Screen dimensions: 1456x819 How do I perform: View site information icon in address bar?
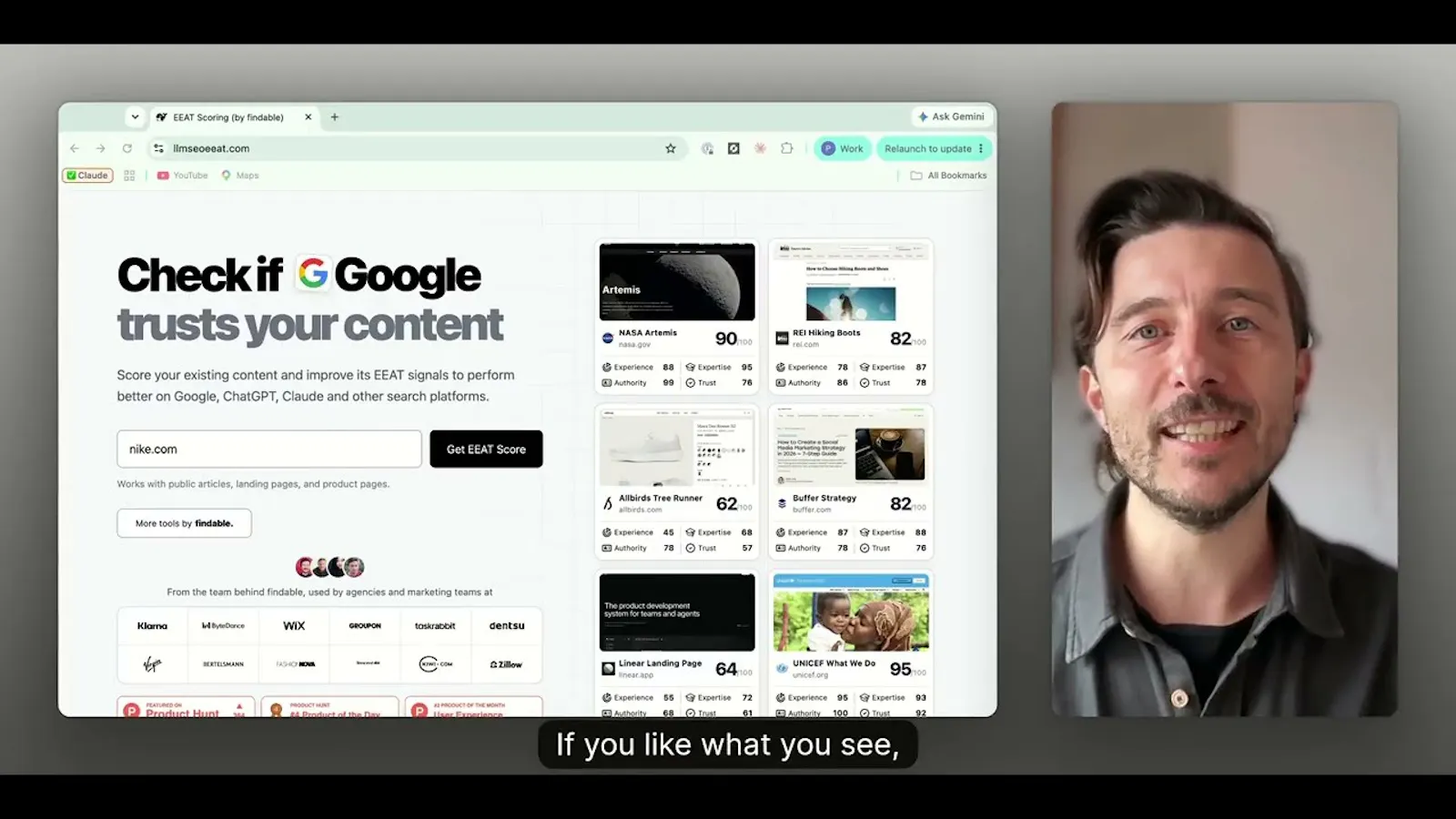click(158, 148)
